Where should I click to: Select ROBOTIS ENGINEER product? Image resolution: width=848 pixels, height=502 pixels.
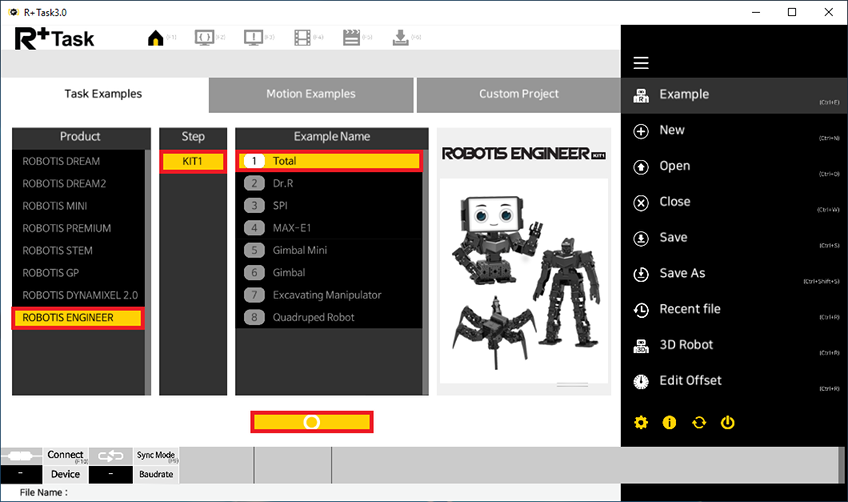[78, 318]
